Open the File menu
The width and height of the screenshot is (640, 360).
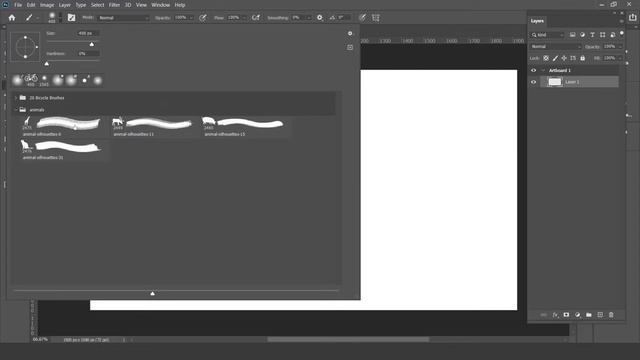(18, 5)
